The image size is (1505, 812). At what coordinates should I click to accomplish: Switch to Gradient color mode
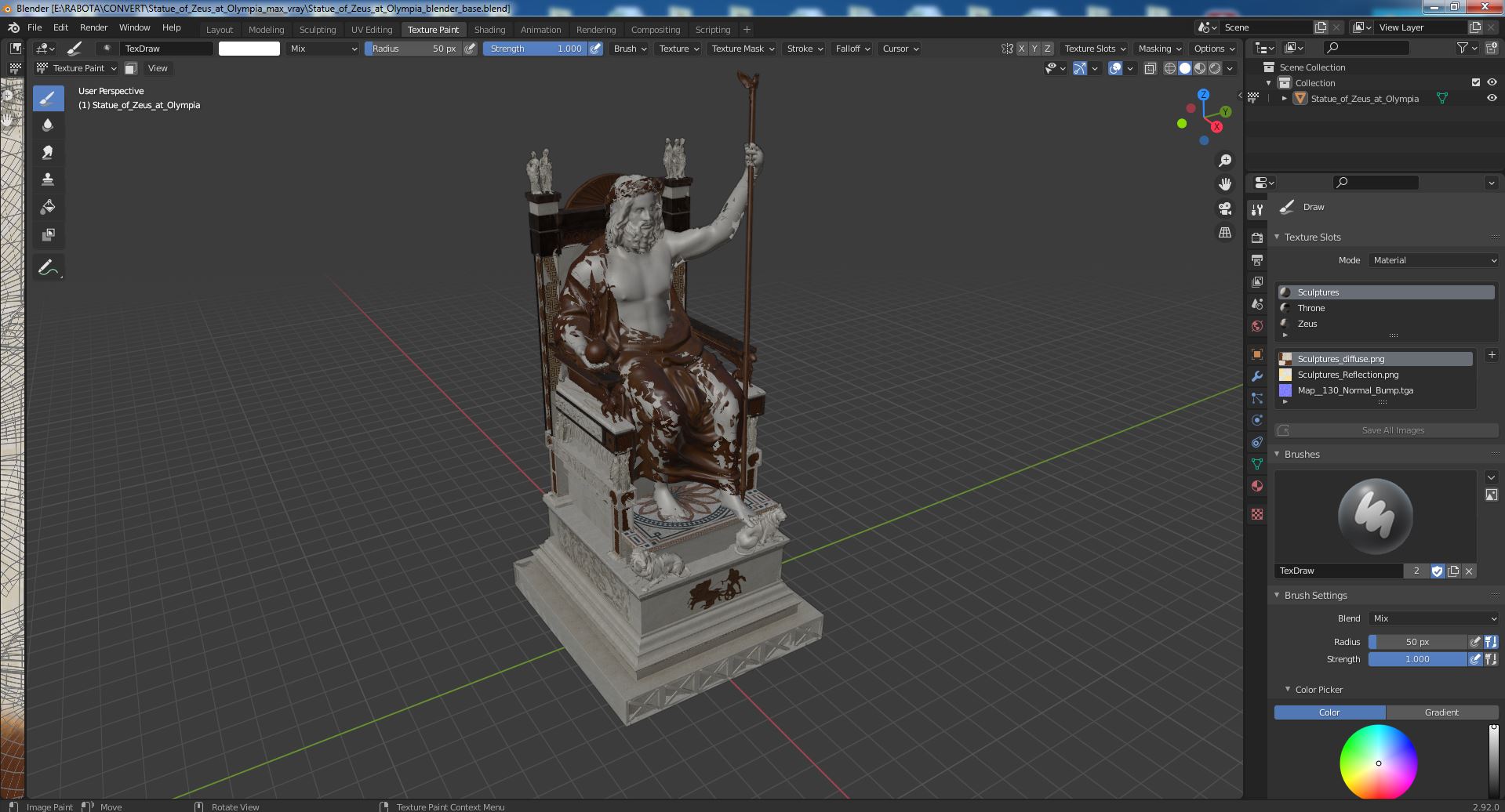(1441, 712)
